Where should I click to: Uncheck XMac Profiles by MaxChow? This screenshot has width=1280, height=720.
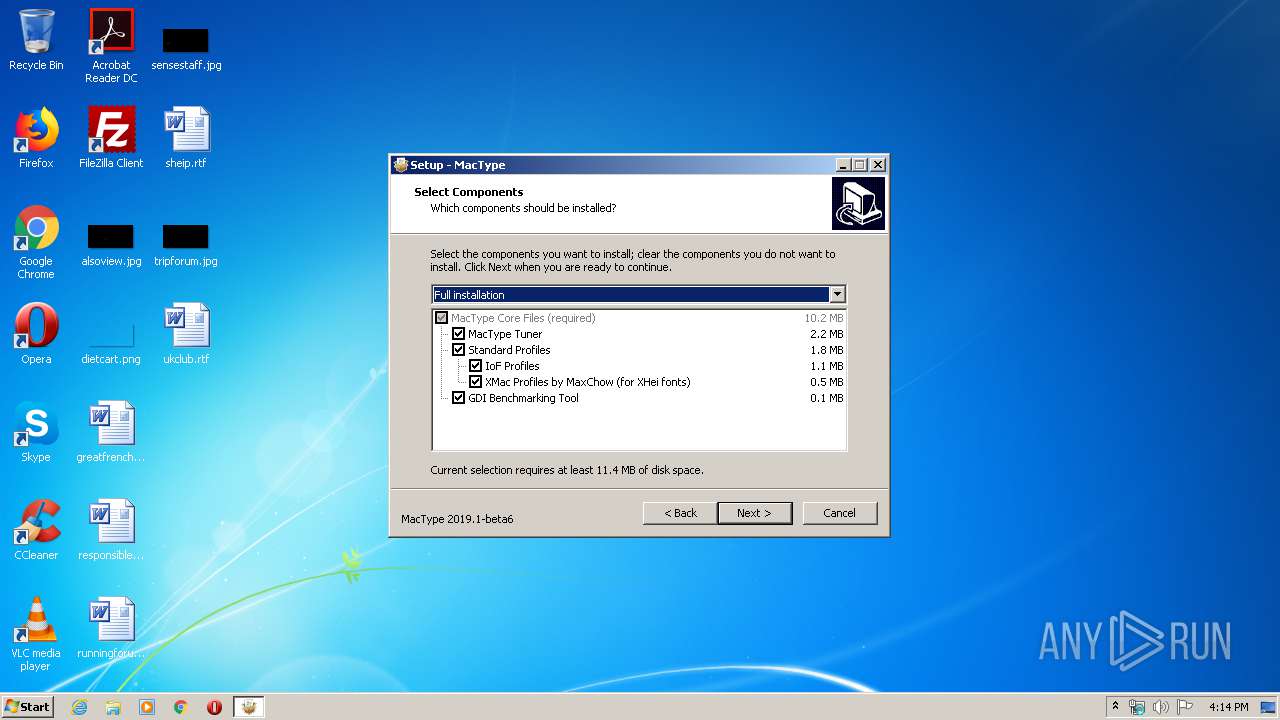tap(476, 382)
